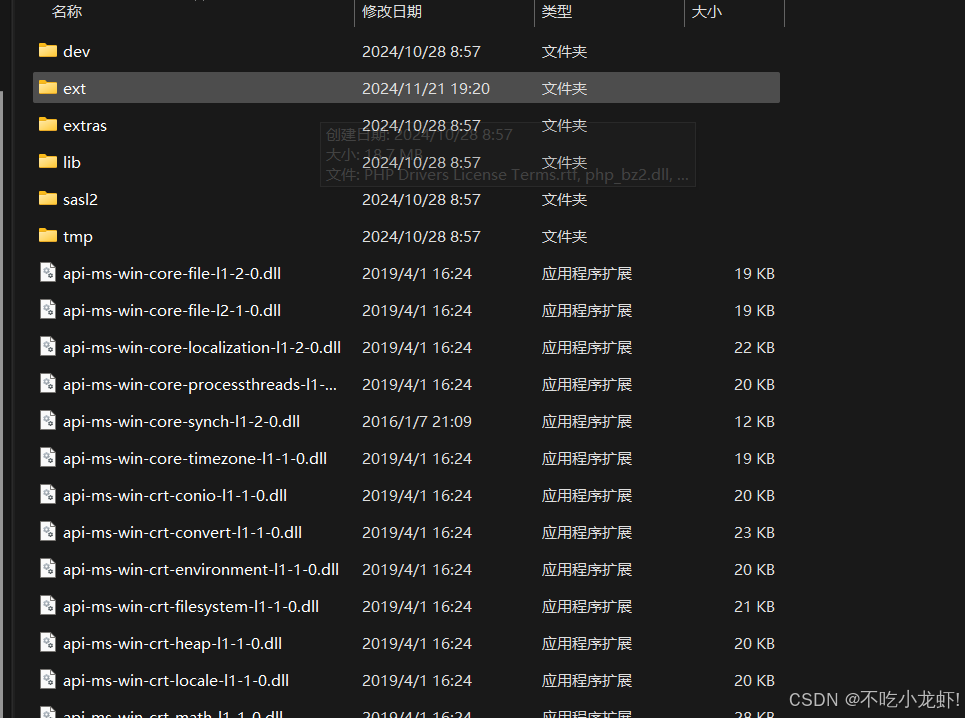Click the api-ms-win-crt-heap-l1-1-0.dll file icon
The width and height of the screenshot is (965, 718).
point(47,643)
